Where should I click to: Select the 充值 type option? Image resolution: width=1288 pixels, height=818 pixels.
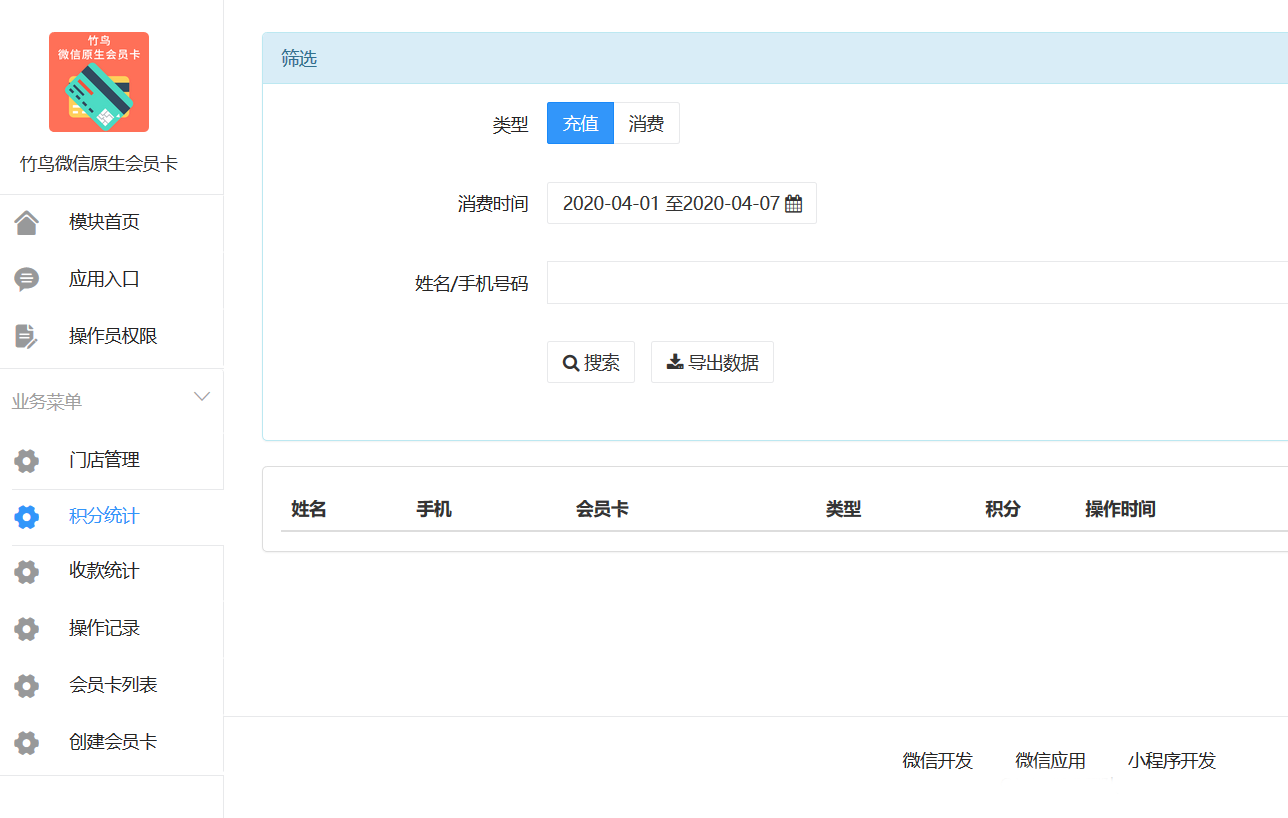[580, 123]
